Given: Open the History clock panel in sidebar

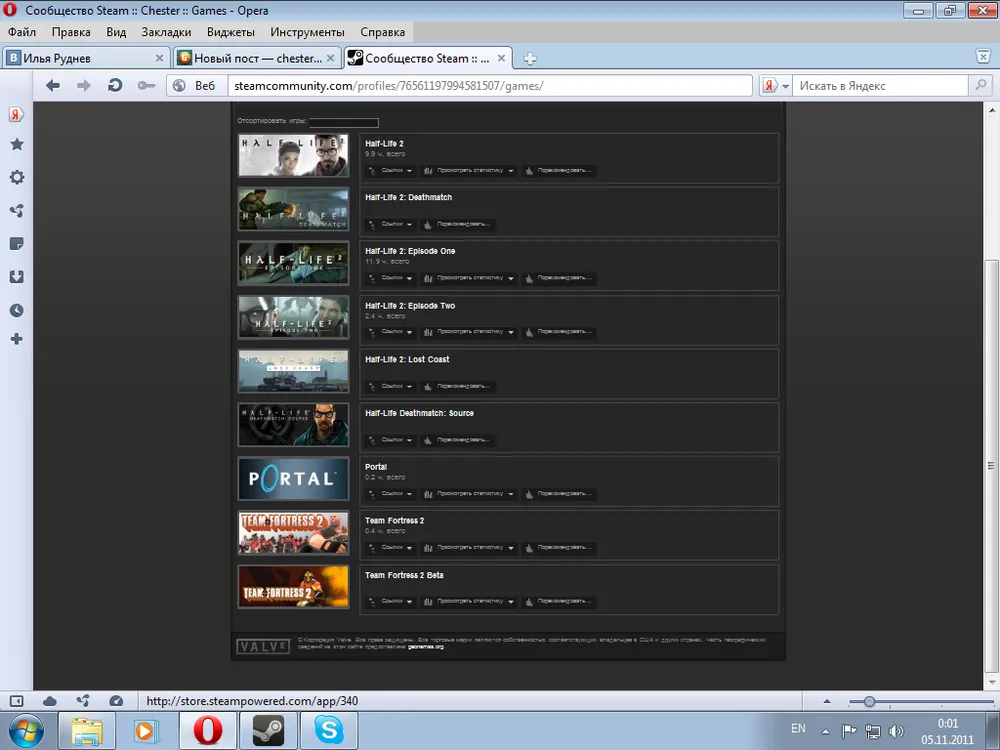Looking at the screenshot, I should (x=17, y=311).
